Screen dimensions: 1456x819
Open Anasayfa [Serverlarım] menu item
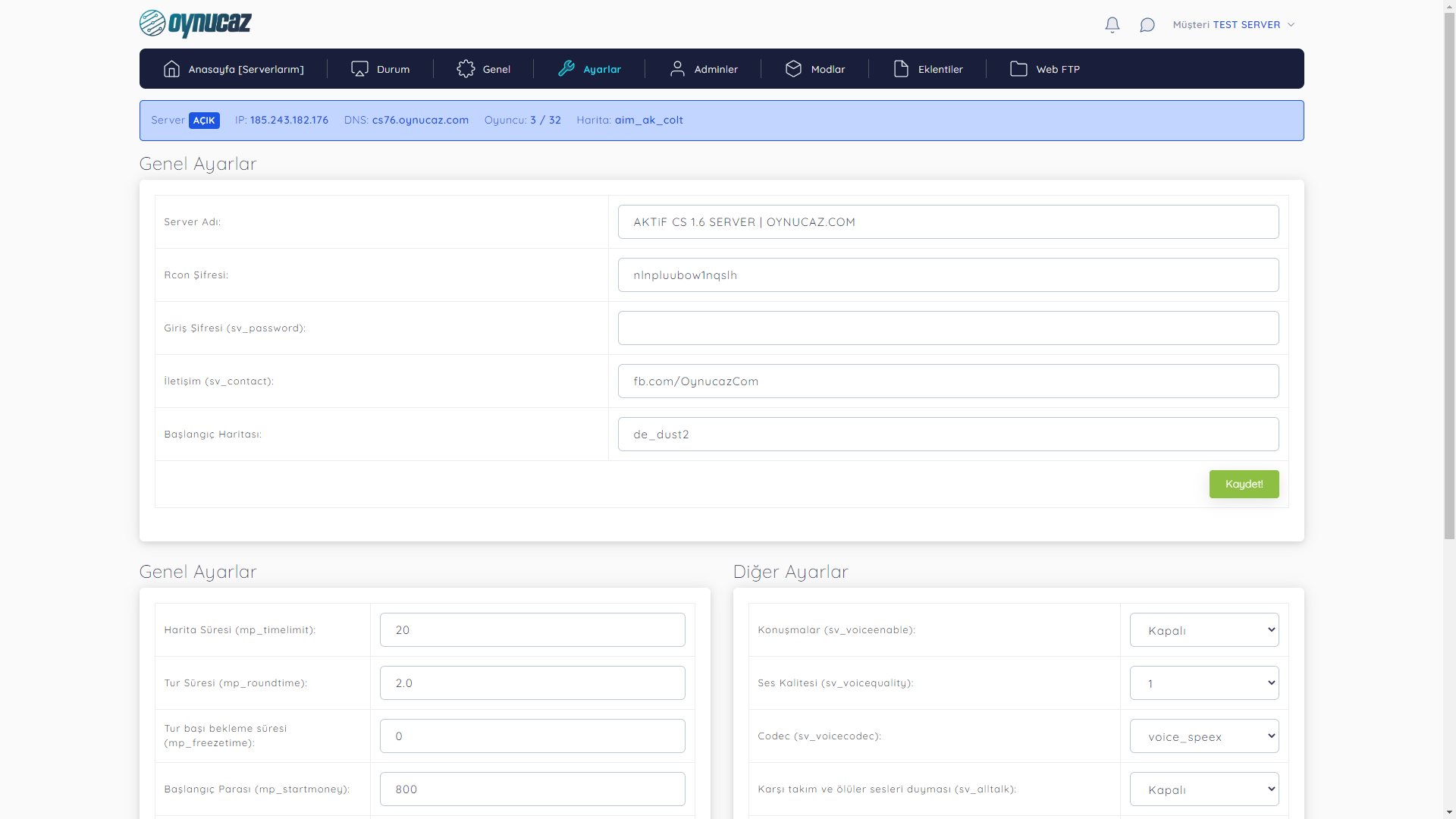(234, 69)
